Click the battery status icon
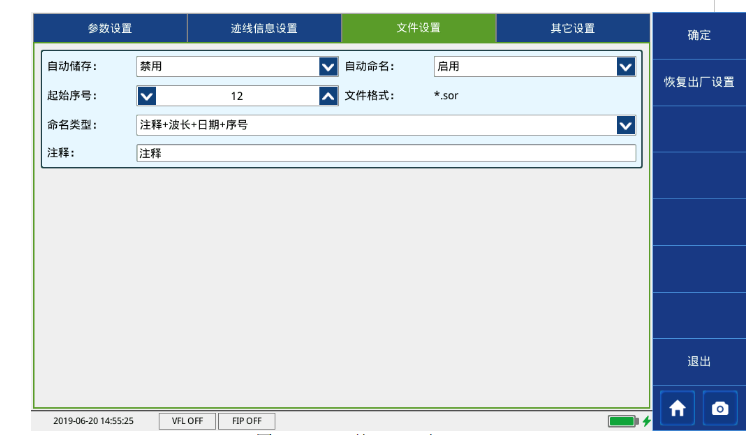The image size is (756, 435). pyautogui.click(x=623, y=421)
